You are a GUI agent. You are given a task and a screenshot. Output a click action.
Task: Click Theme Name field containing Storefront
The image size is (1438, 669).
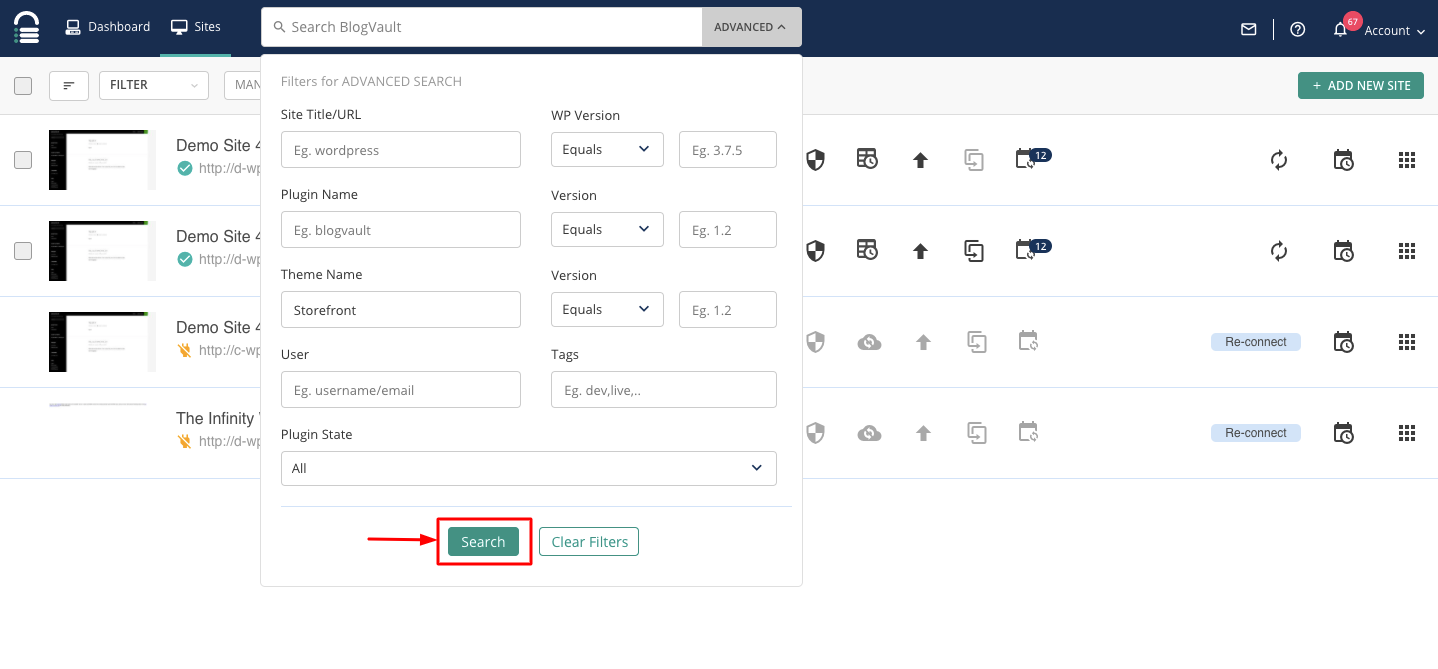(x=401, y=310)
